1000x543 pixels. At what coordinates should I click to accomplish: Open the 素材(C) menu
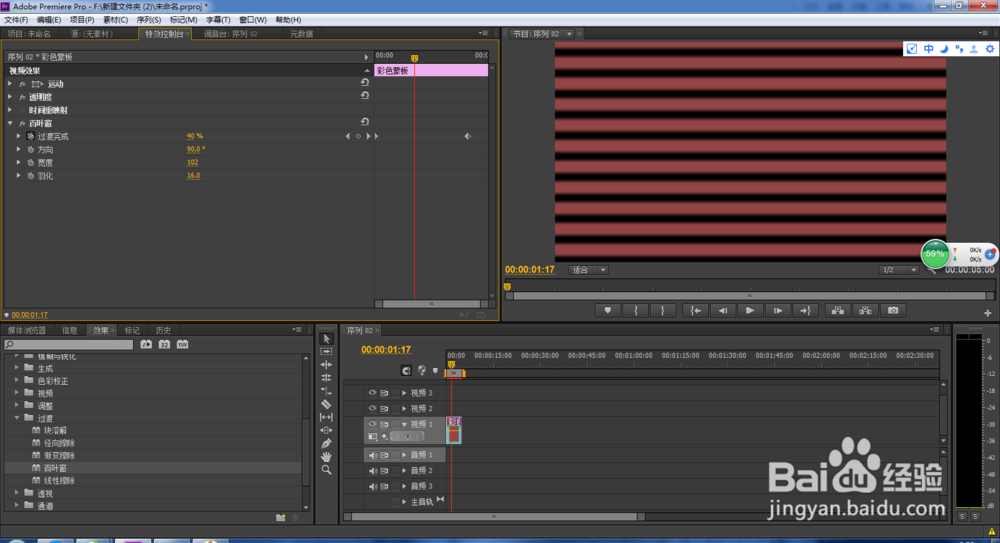pos(115,20)
